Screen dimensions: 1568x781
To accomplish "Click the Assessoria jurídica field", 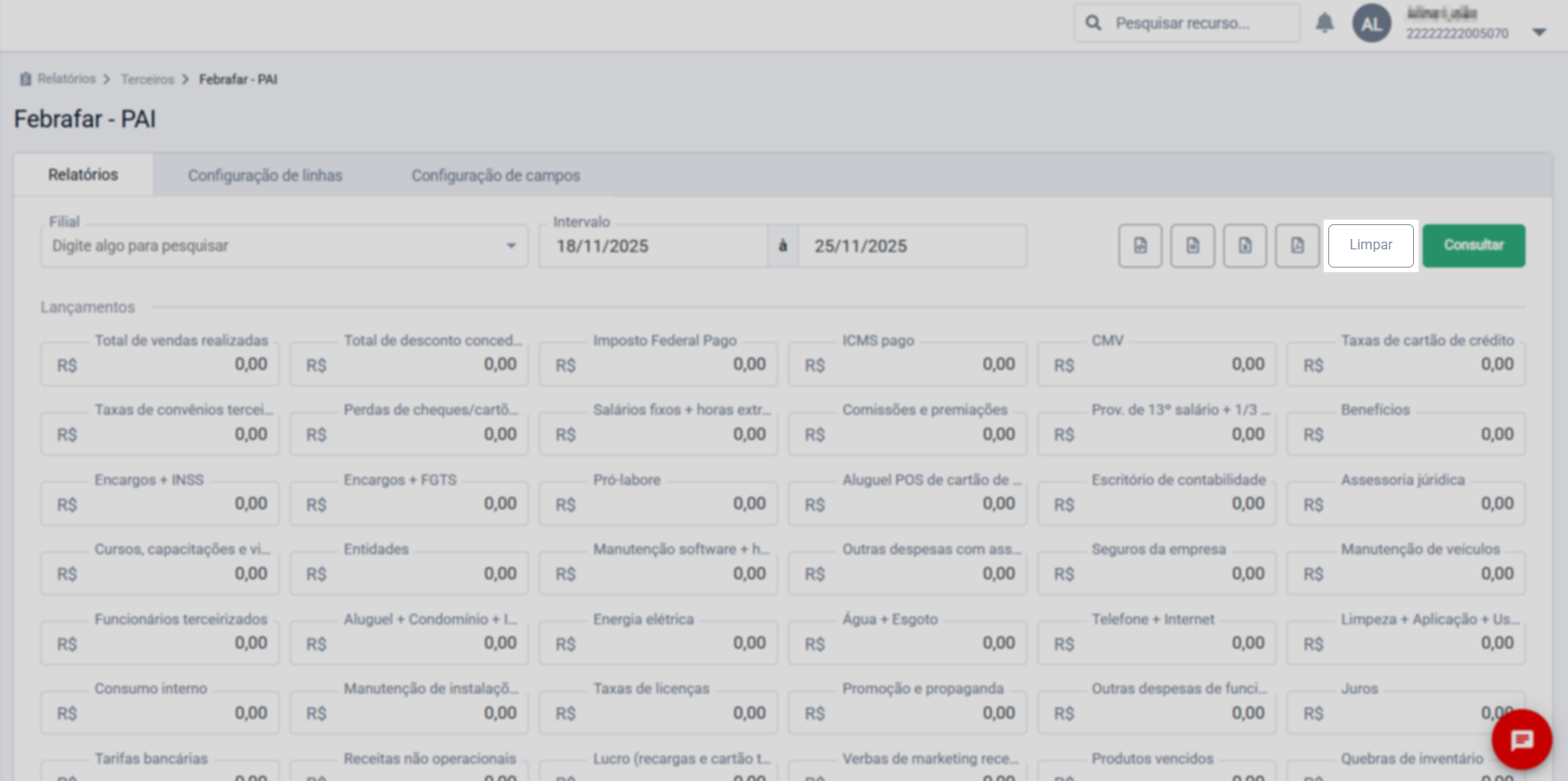I will pyautogui.click(x=1406, y=504).
